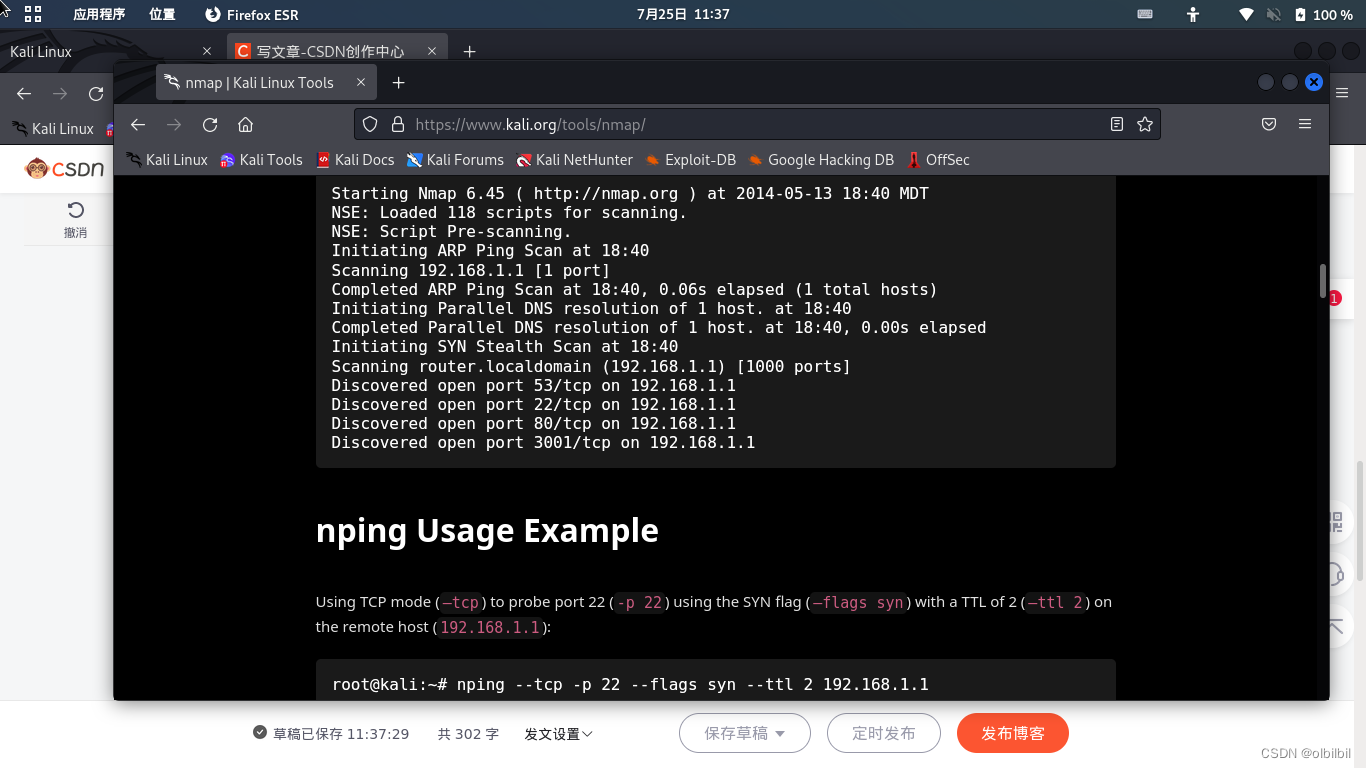Reload the nmap Kali Tools page
This screenshot has width=1366, height=768.
210,124
